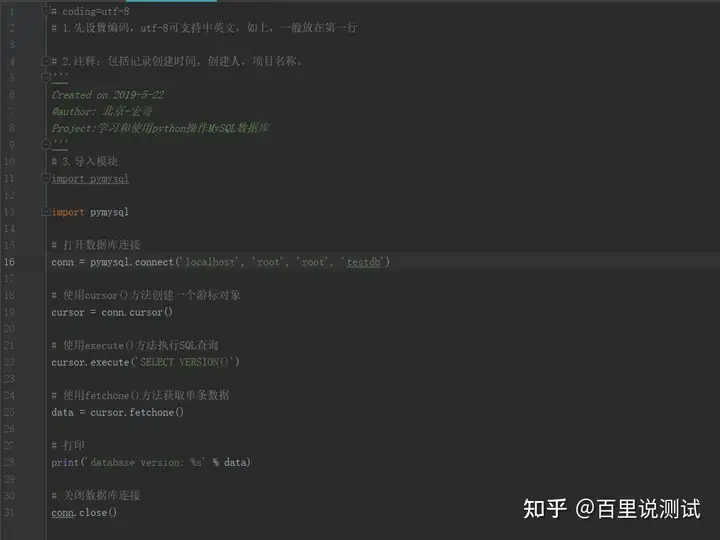Collapse fold marker on line 4 comment
This screenshot has width=720, height=540.
(45, 60)
